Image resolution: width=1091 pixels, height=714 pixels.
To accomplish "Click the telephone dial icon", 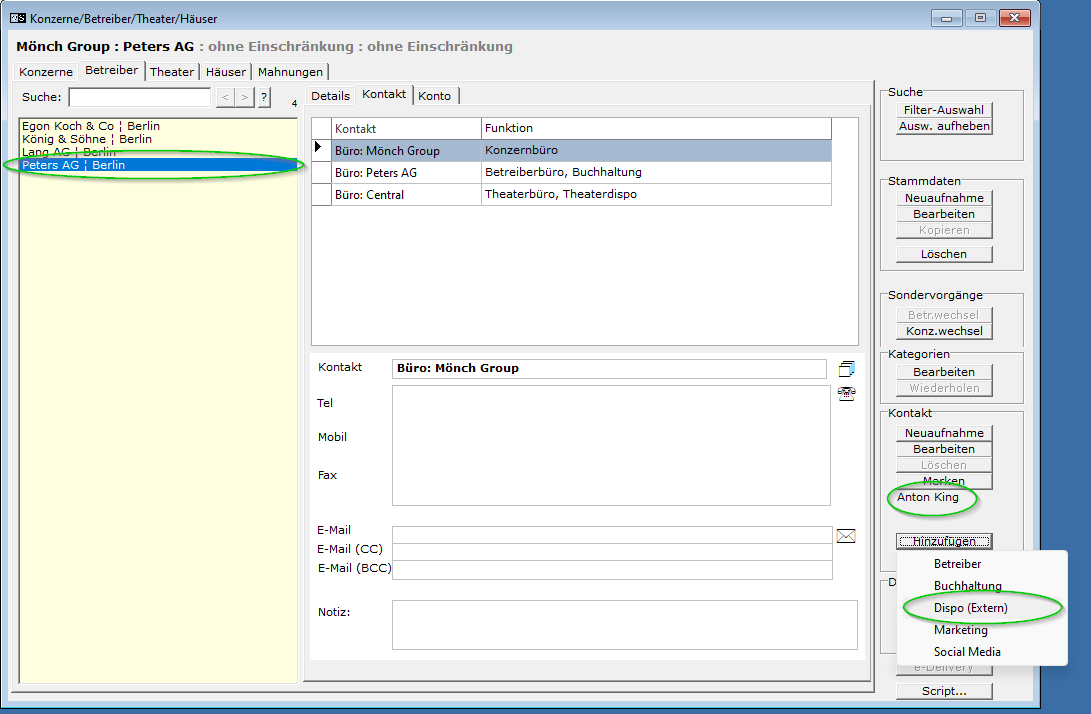I will coord(846,394).
